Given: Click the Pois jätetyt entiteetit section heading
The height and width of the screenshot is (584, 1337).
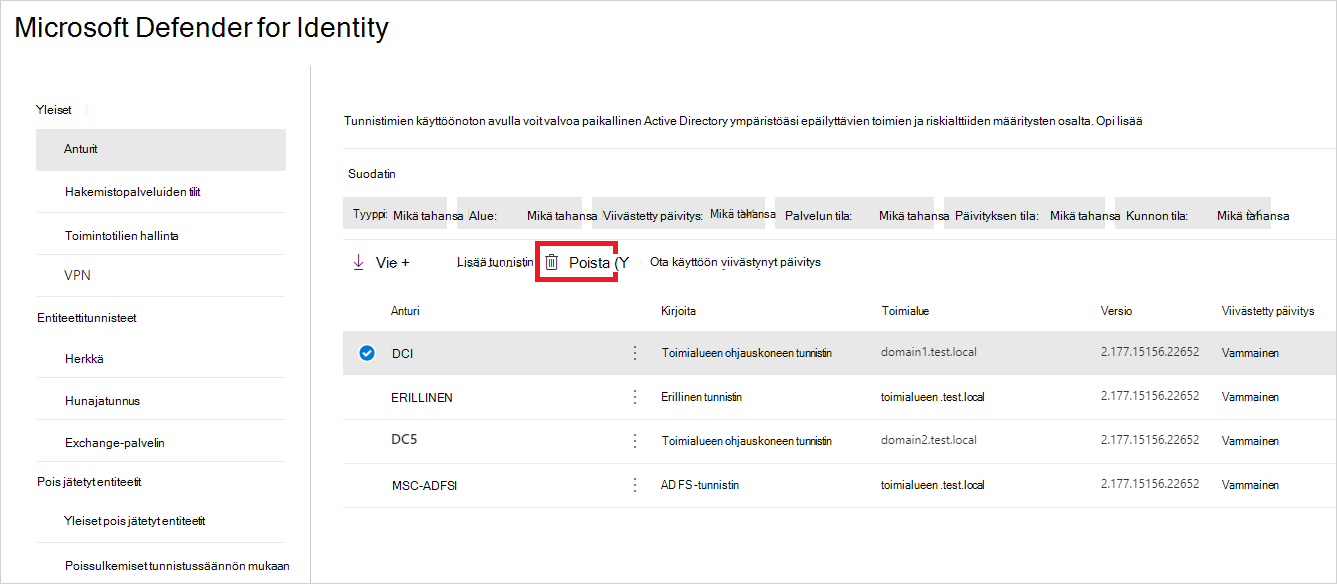Looking at the screenshot, I should click(x=89, y=481).
